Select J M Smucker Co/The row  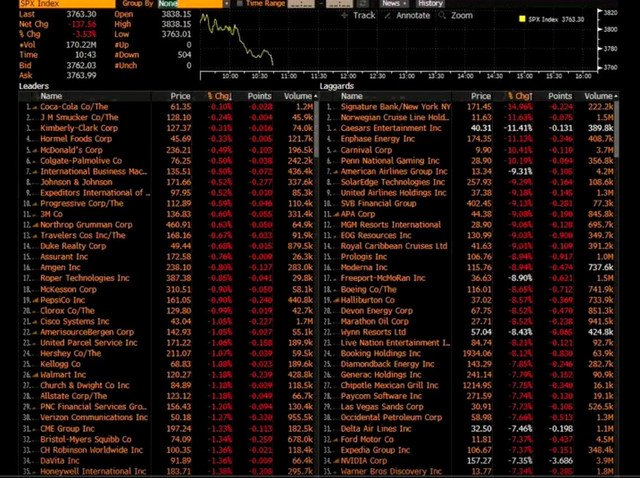pyautogui.click(x=168, y=118)
